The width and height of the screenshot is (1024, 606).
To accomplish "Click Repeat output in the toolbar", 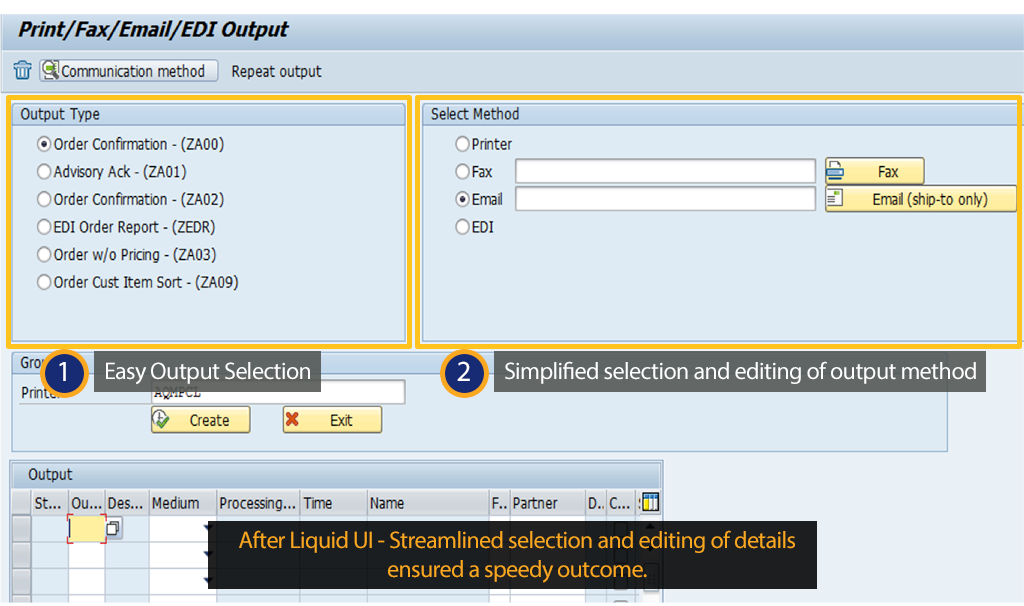I will [276, 71].
